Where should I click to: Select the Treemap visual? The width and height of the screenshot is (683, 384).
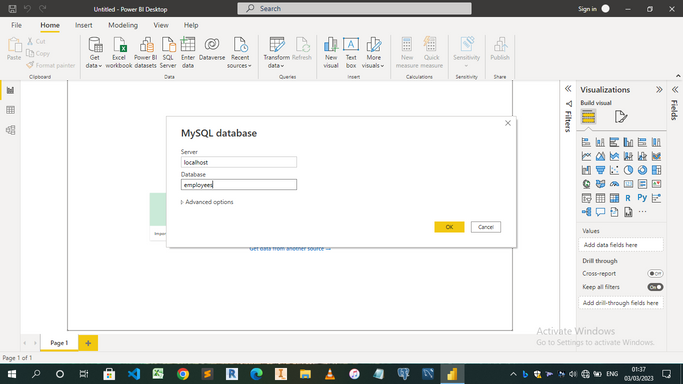[656, 170]
